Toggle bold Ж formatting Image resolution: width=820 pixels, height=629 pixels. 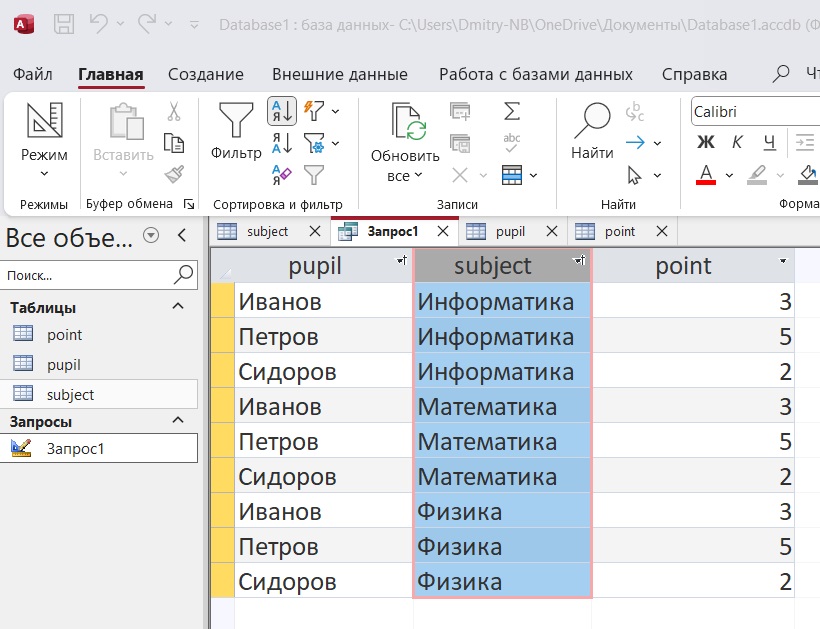(x=705, y=142)
